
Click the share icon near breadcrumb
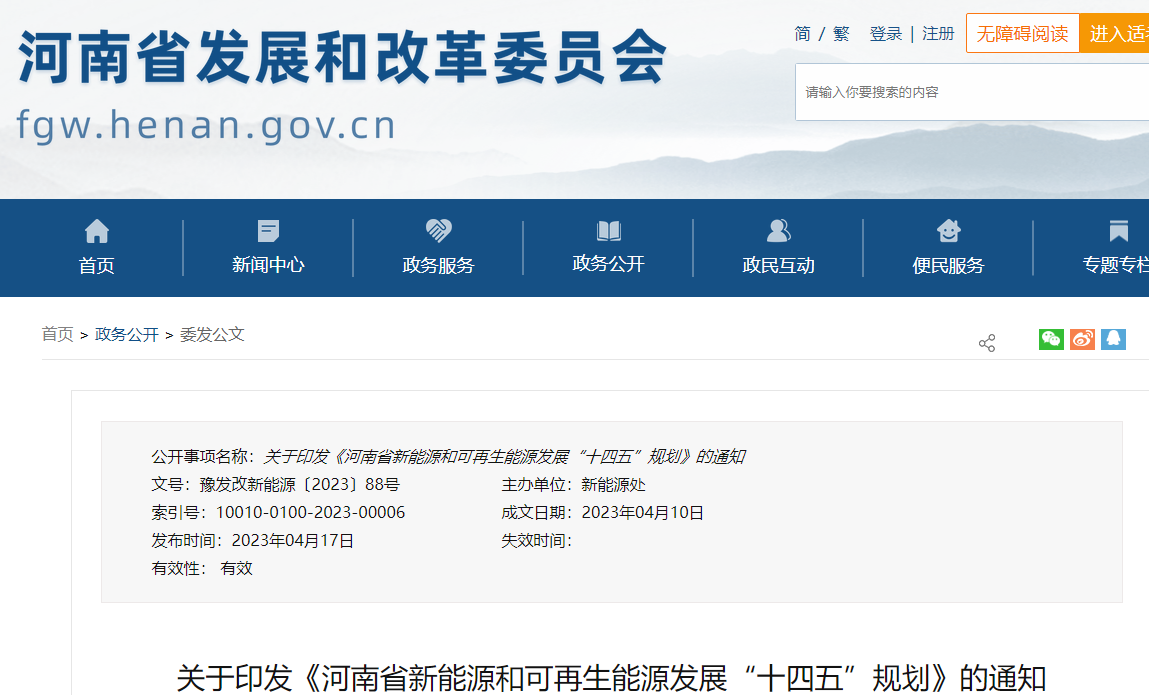coord(987,343)
